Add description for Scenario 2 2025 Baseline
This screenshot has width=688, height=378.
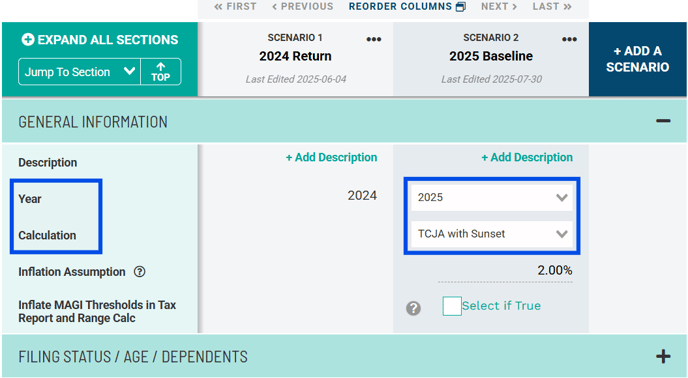pyautogui.click(x=527, y=157)
